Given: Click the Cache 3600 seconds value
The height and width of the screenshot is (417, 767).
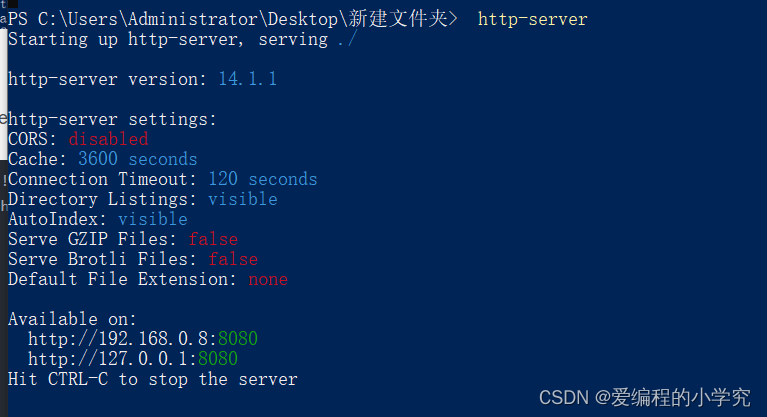Looking at the screenshot, I should point(137,159).
